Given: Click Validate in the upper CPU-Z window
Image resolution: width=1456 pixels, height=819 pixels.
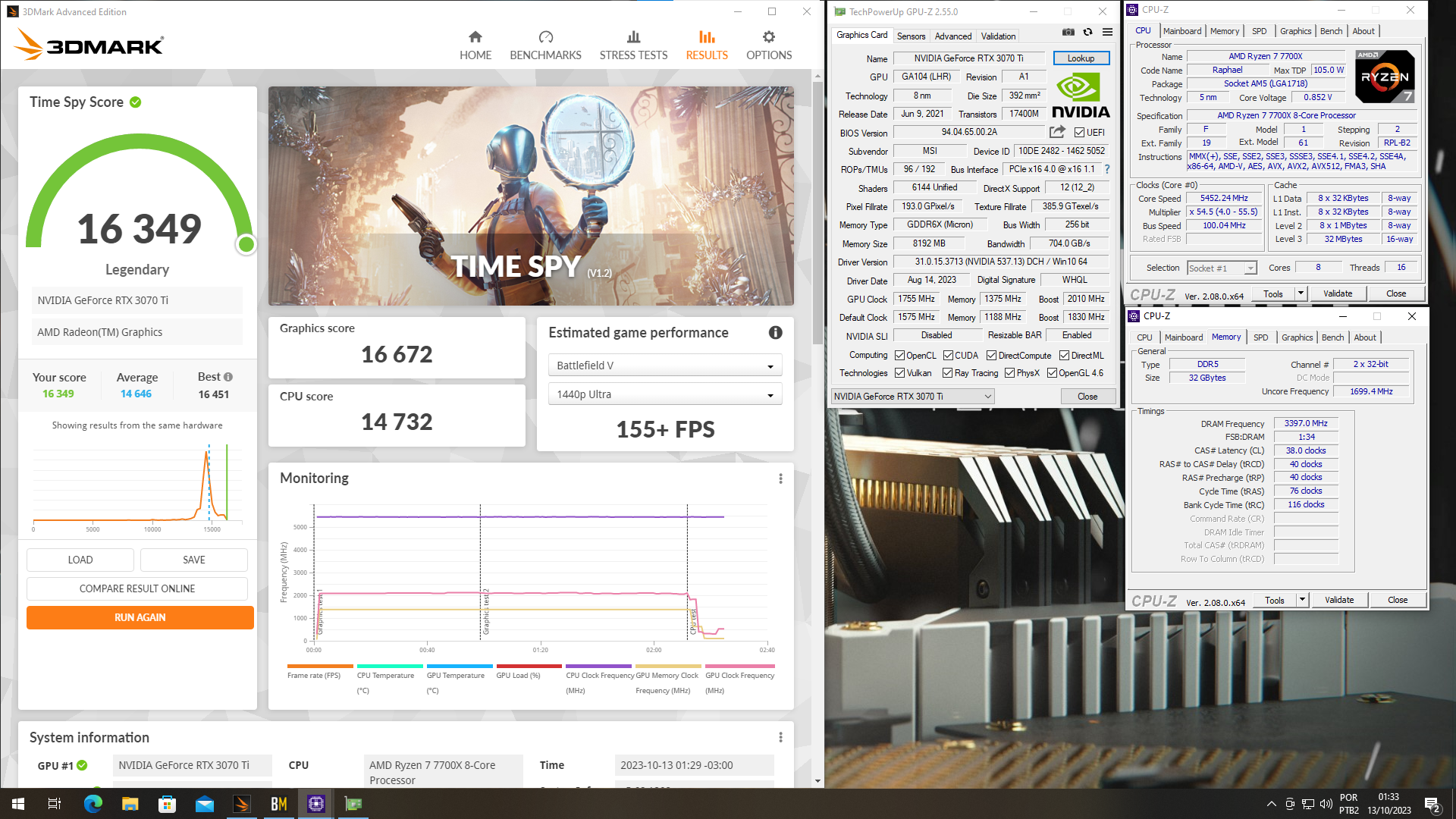Looking at the screenshot, I should pos(1338,293).
